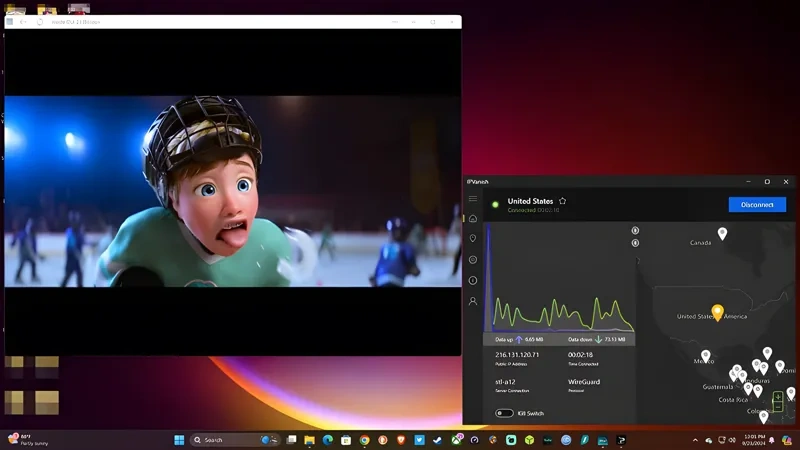
Task: Show hidden system tray icons
Action: click(x=695, y=440)
